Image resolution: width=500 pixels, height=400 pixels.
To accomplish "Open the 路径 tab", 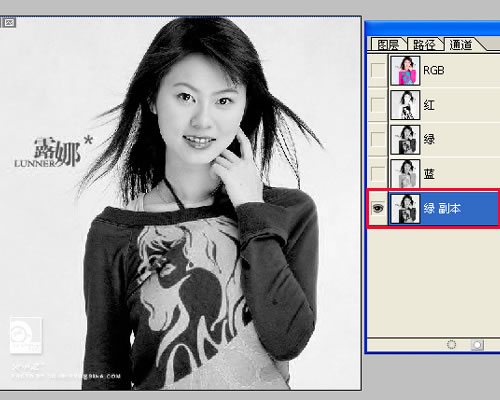I will point(424,45).
